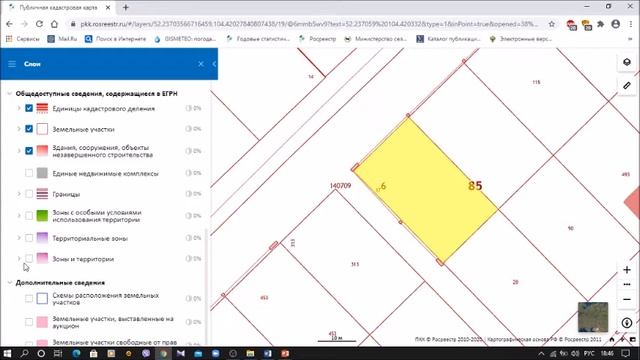The image size is (640, 360).
Task: Adjust opacity of Земельные участки layer
Action: pyautogui.click(x=193, y=129)
